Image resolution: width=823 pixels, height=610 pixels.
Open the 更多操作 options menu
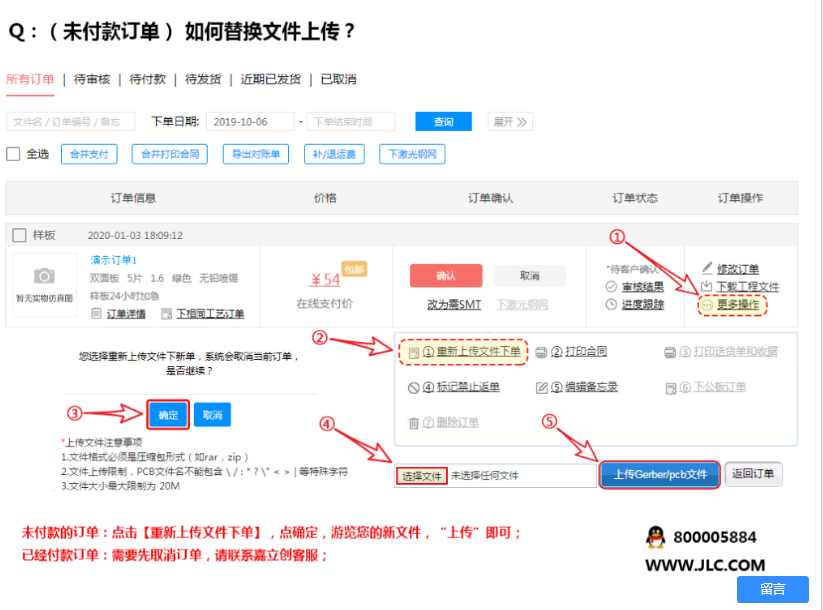[x=731, y=305]
